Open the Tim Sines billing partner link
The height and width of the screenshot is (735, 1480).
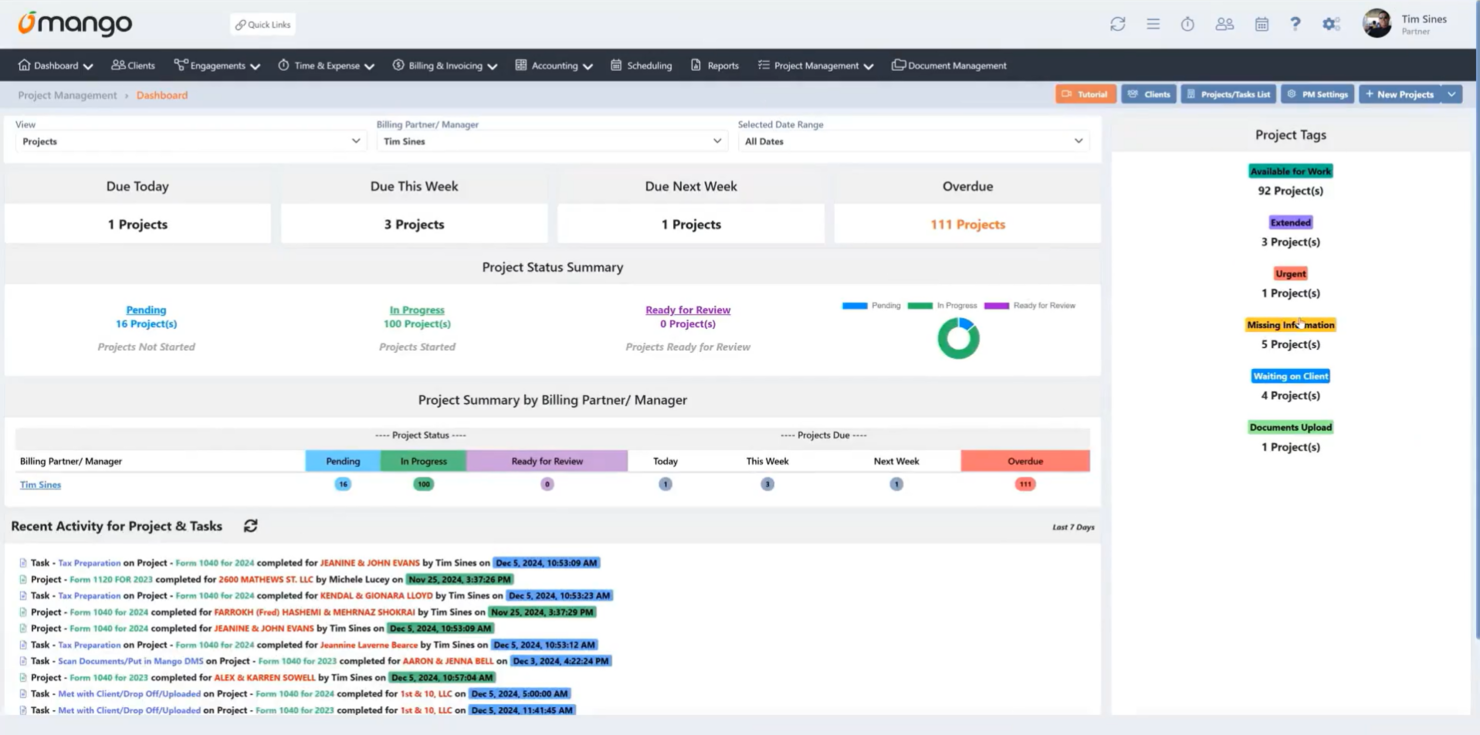pos(39,484)
